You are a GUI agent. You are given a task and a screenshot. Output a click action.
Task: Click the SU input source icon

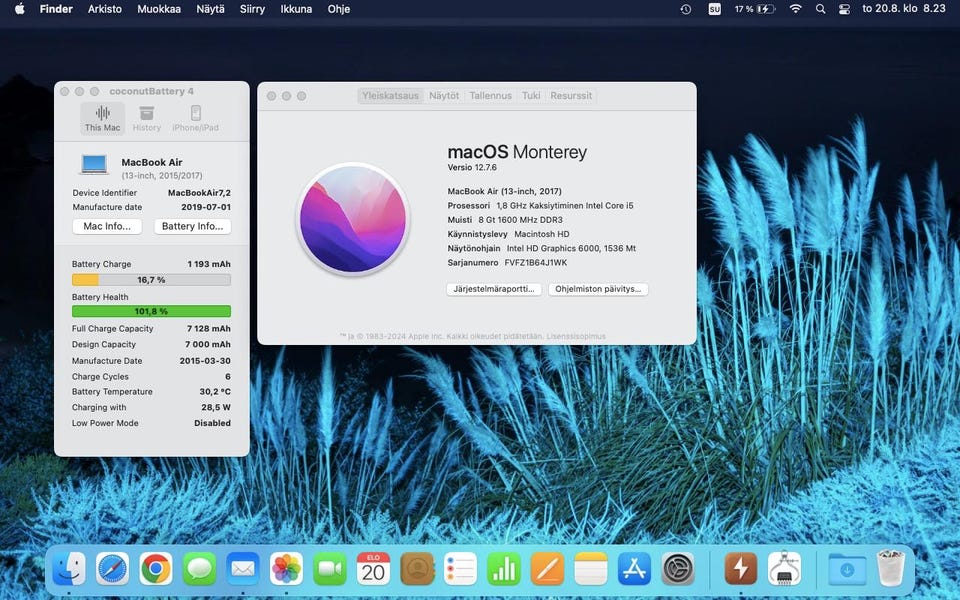[x=714, y=9]
